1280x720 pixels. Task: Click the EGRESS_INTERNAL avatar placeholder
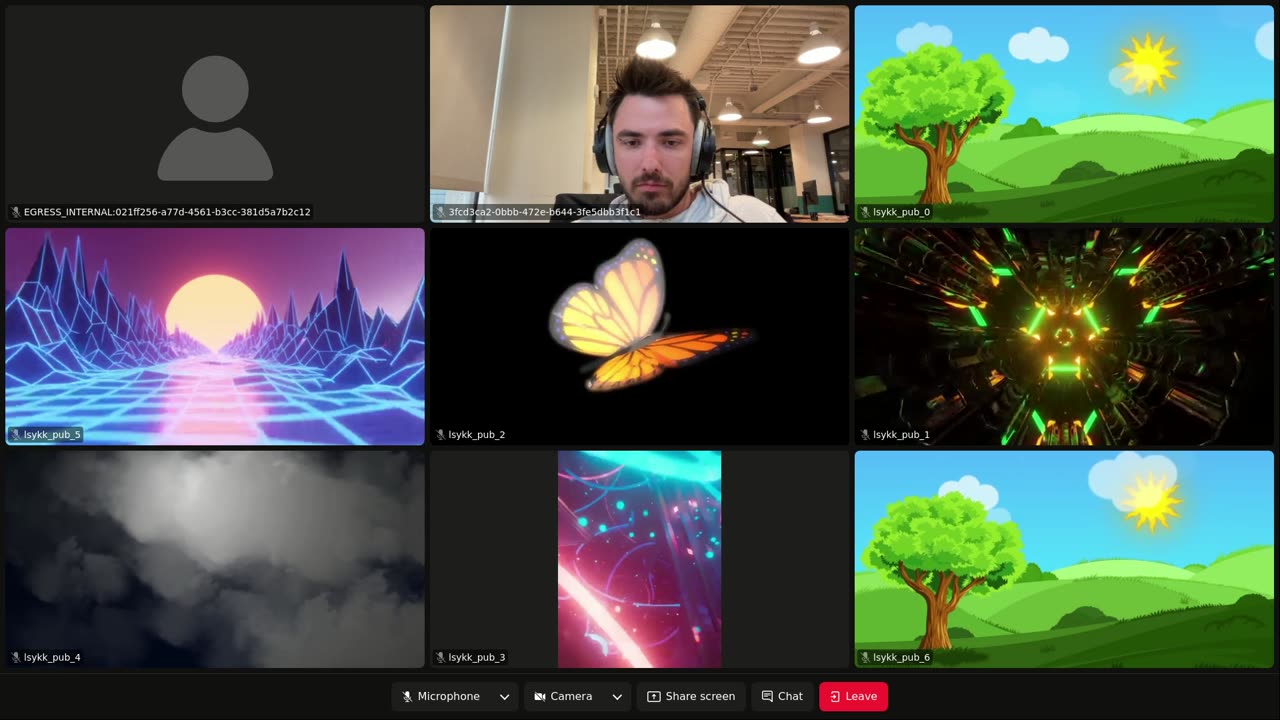coord(215,118)
